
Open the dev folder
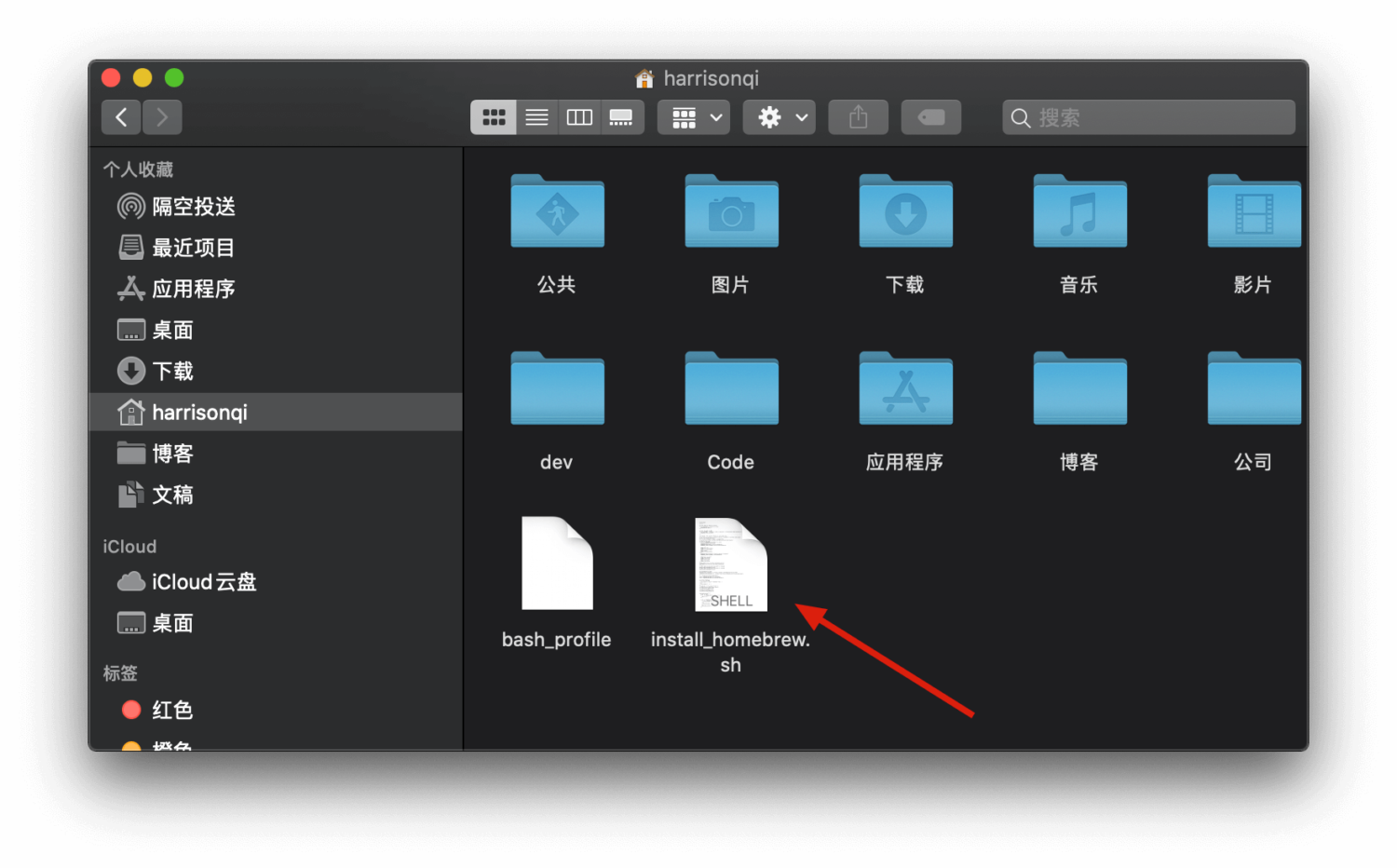coord(557,389)
